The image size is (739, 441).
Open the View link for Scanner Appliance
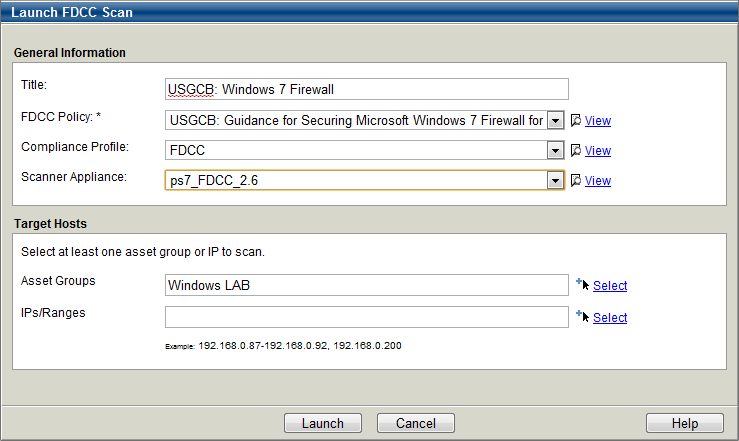598,180
